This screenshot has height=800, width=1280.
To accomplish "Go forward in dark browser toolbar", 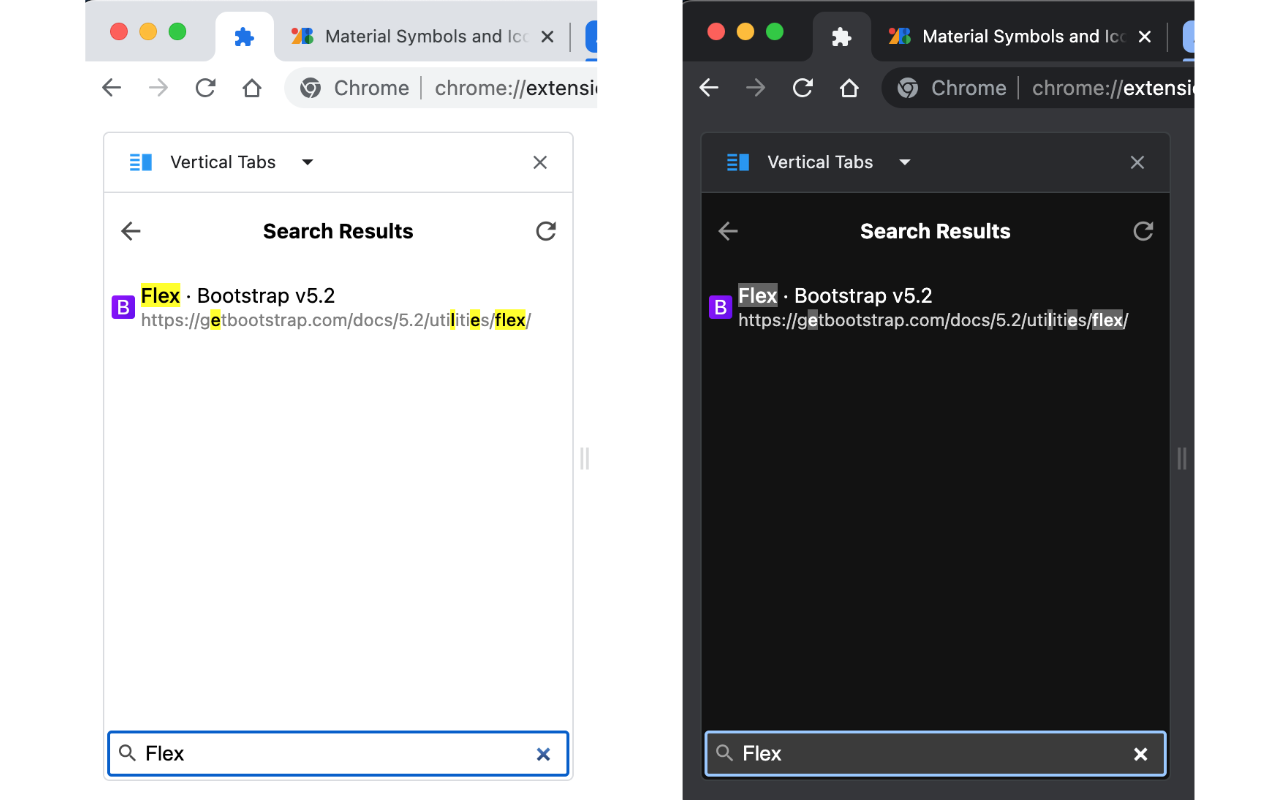I will coord(756,88).
